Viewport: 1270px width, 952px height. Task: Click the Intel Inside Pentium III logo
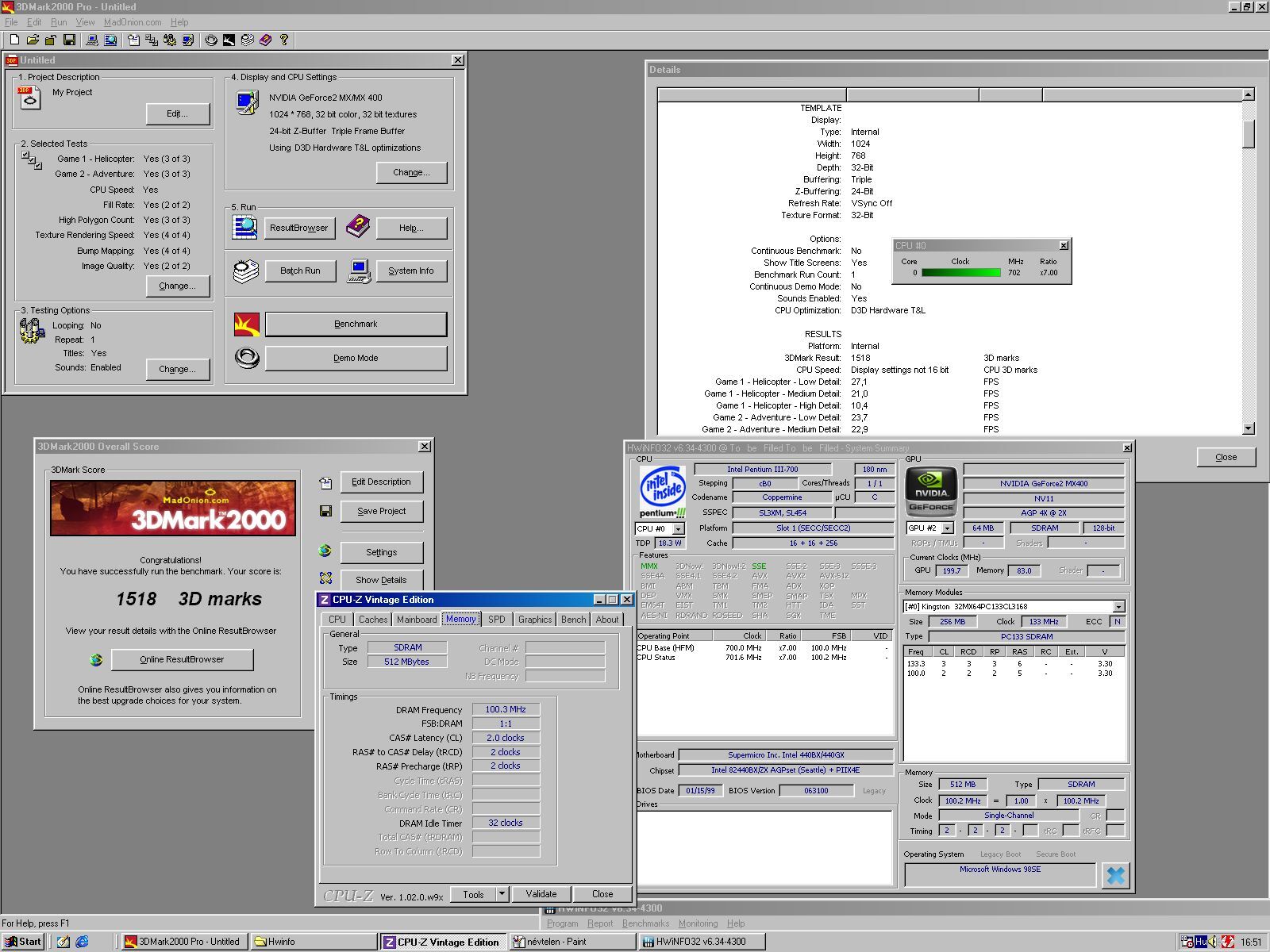point(663,492)
